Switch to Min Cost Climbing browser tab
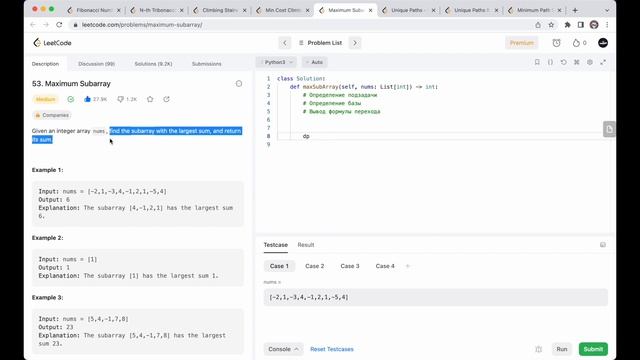The width and height of the screenshot is (640, 360). (283, 10)
